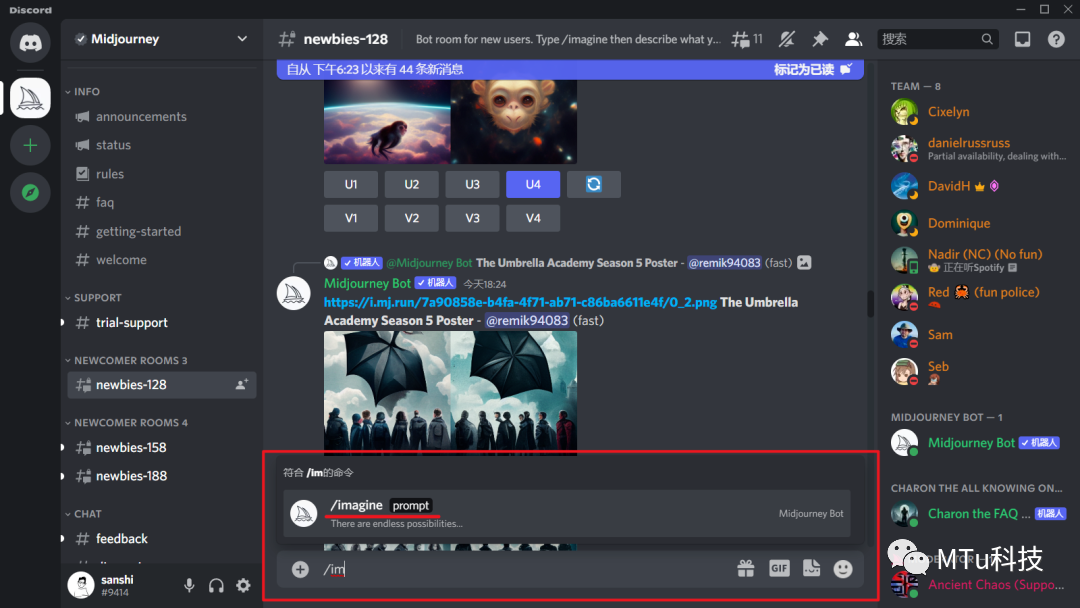Open the monkey space image grid
The width and height of the screenshot is (1080, 608).
[450, 121]
